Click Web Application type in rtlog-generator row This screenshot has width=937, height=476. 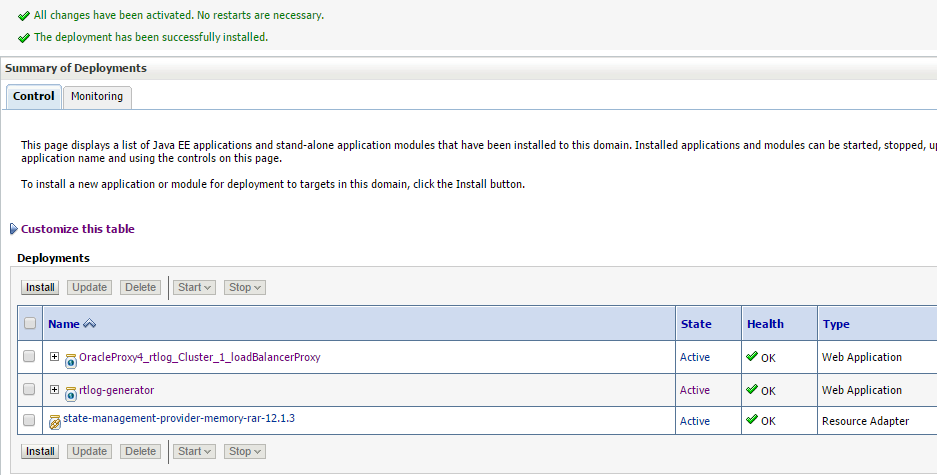pos(862,390)
